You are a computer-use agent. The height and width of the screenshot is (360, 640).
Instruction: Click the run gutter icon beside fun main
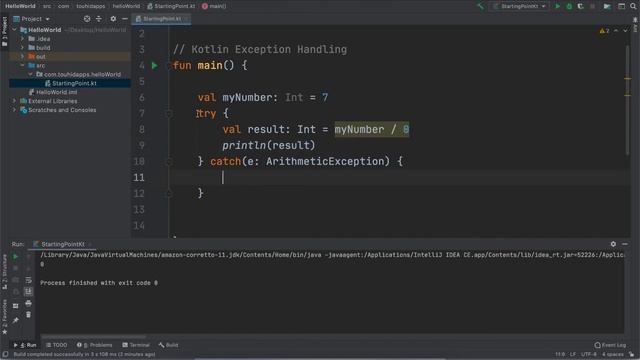(x=154, y=65)
